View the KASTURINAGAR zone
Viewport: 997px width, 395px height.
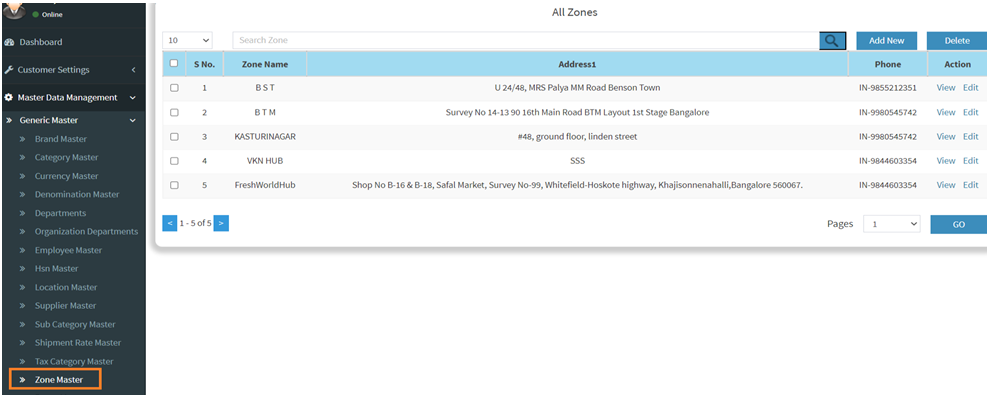coord(946,136)
